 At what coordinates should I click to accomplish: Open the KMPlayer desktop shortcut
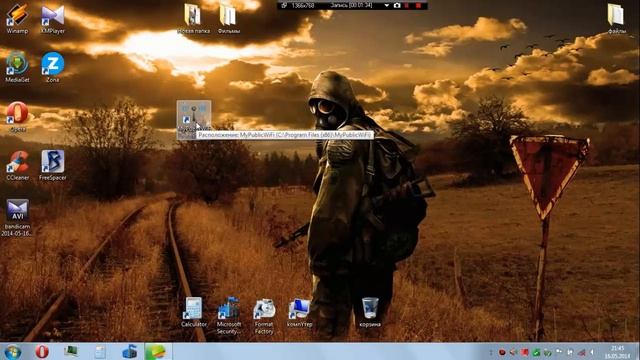[x=53, y=18]
